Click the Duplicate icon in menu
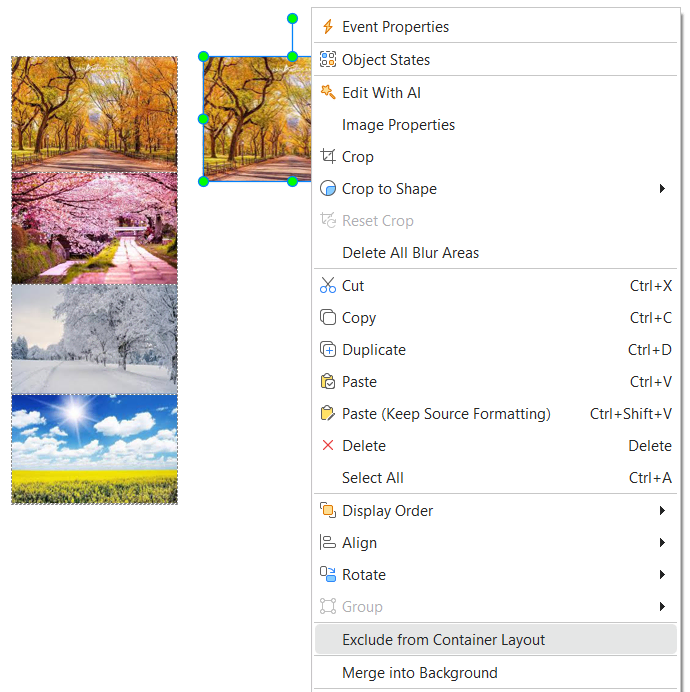This screenshot has height=692, width=690. [328, 350]
